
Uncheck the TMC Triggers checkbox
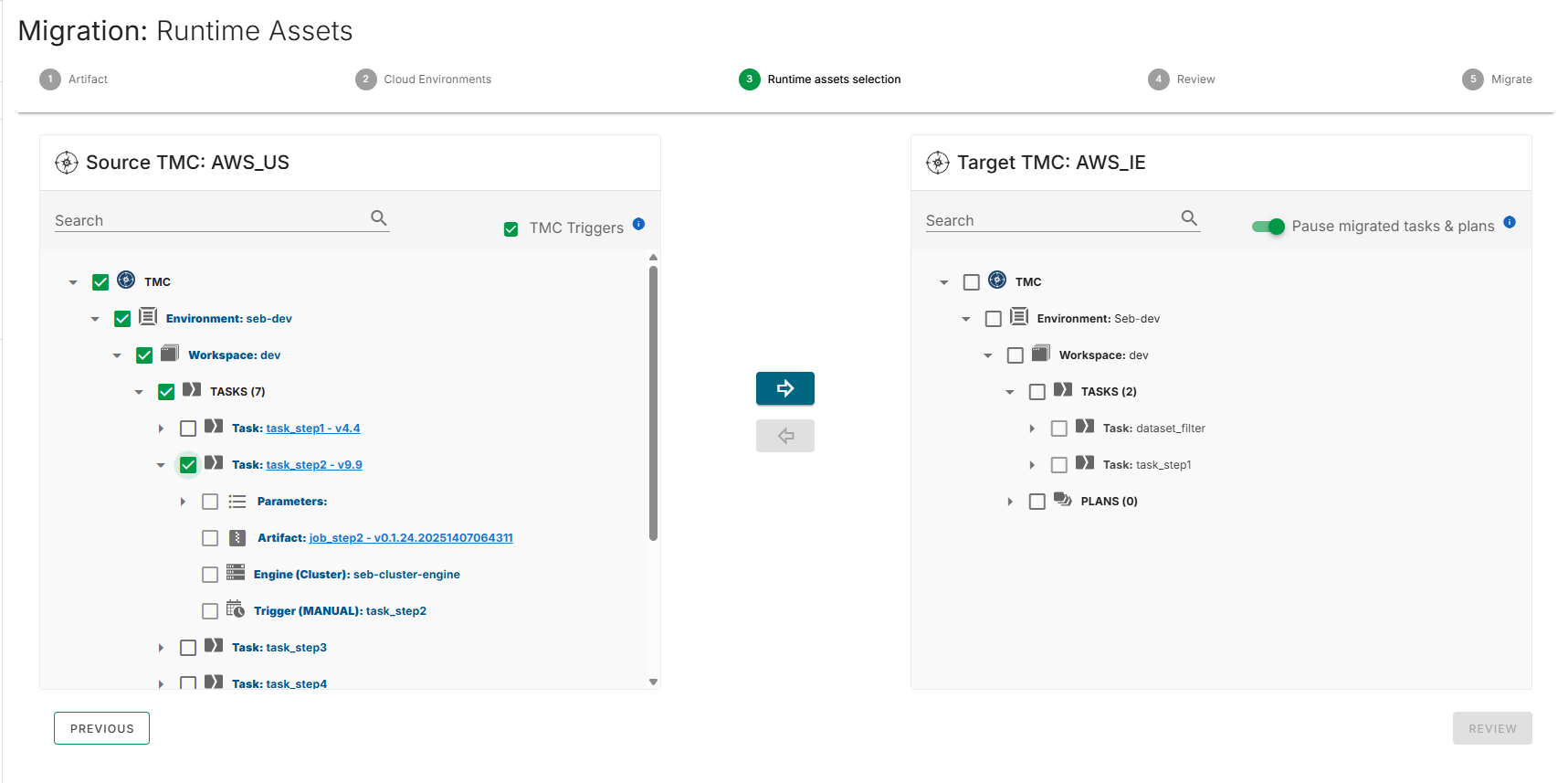[511, 229]
